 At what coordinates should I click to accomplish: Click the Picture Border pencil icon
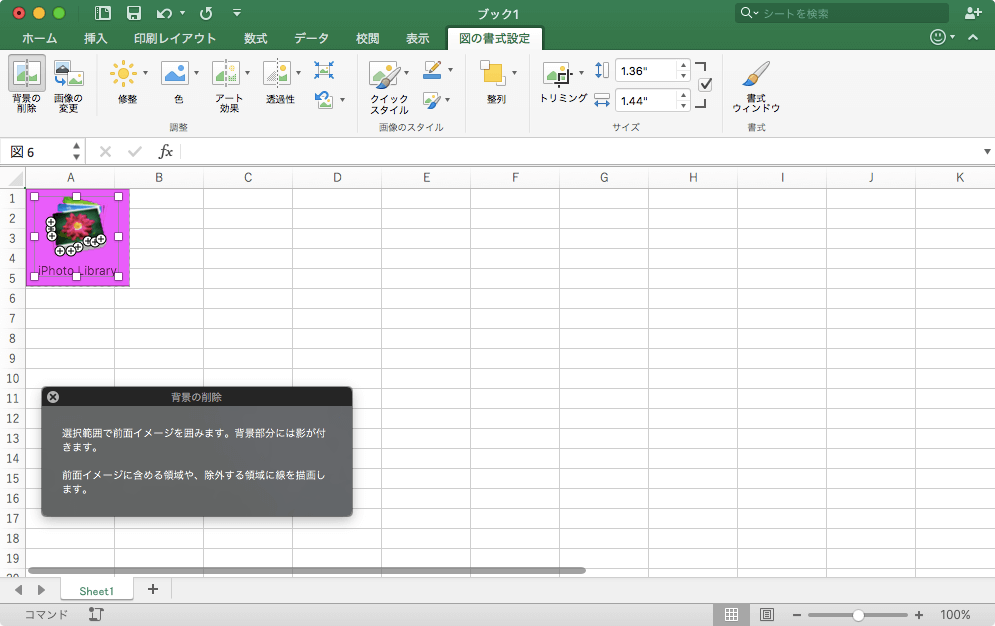click(x=432, y=70)
